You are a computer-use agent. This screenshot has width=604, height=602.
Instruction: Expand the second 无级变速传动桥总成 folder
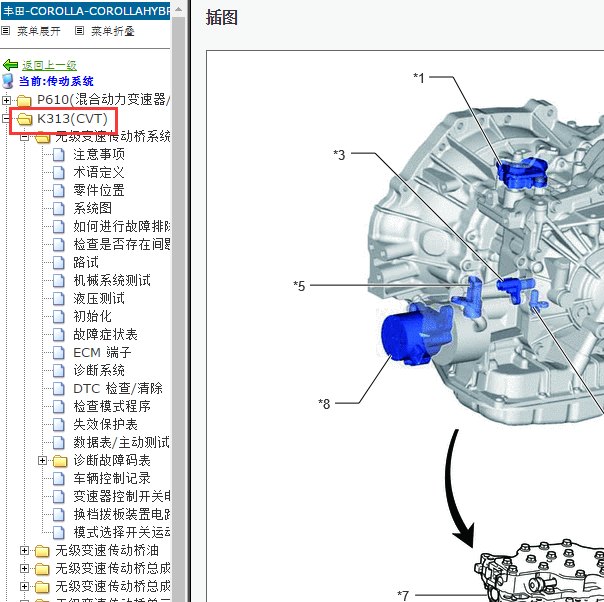(x=24, y=587)
